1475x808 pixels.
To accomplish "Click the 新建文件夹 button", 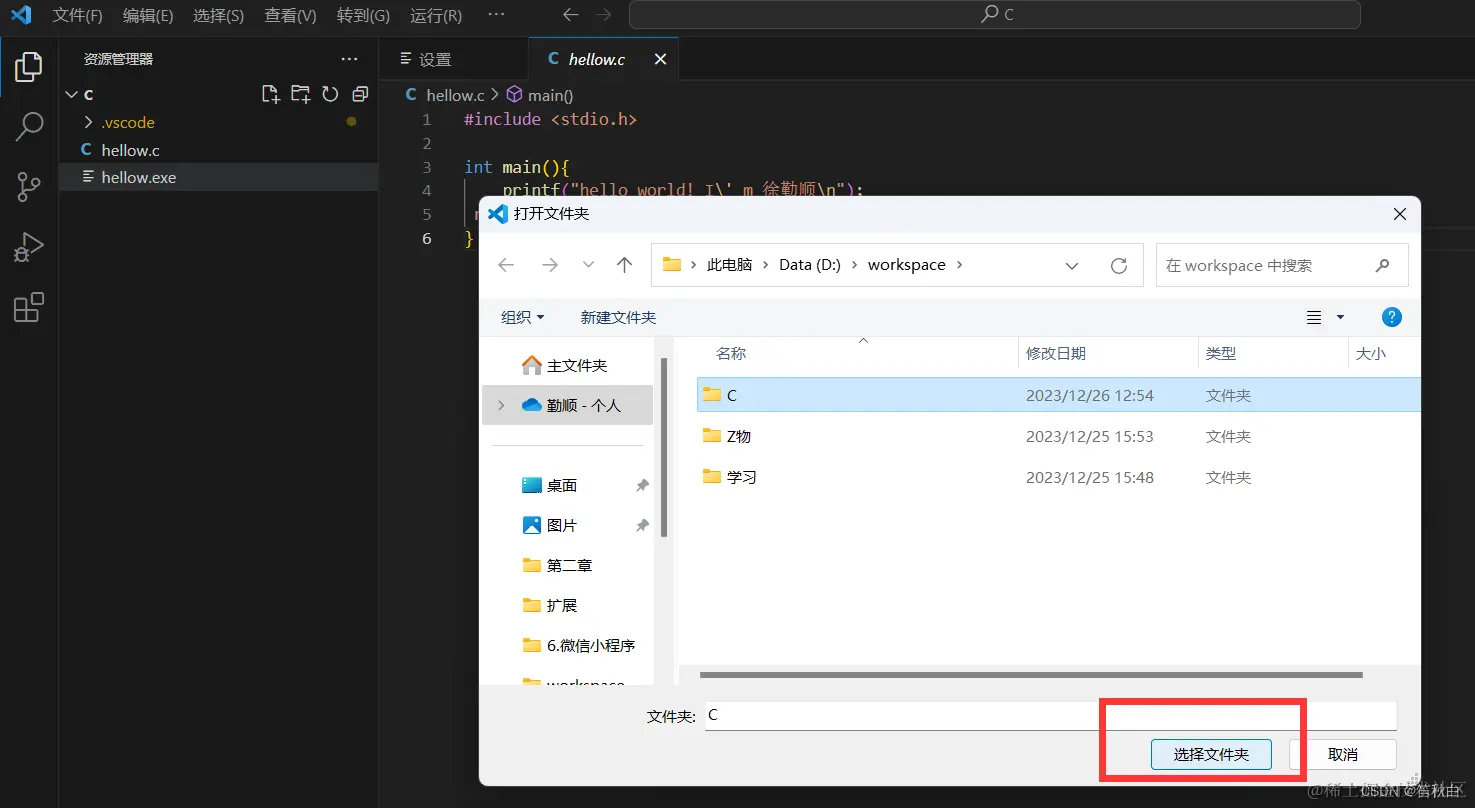I will click(x=618, y=317).
